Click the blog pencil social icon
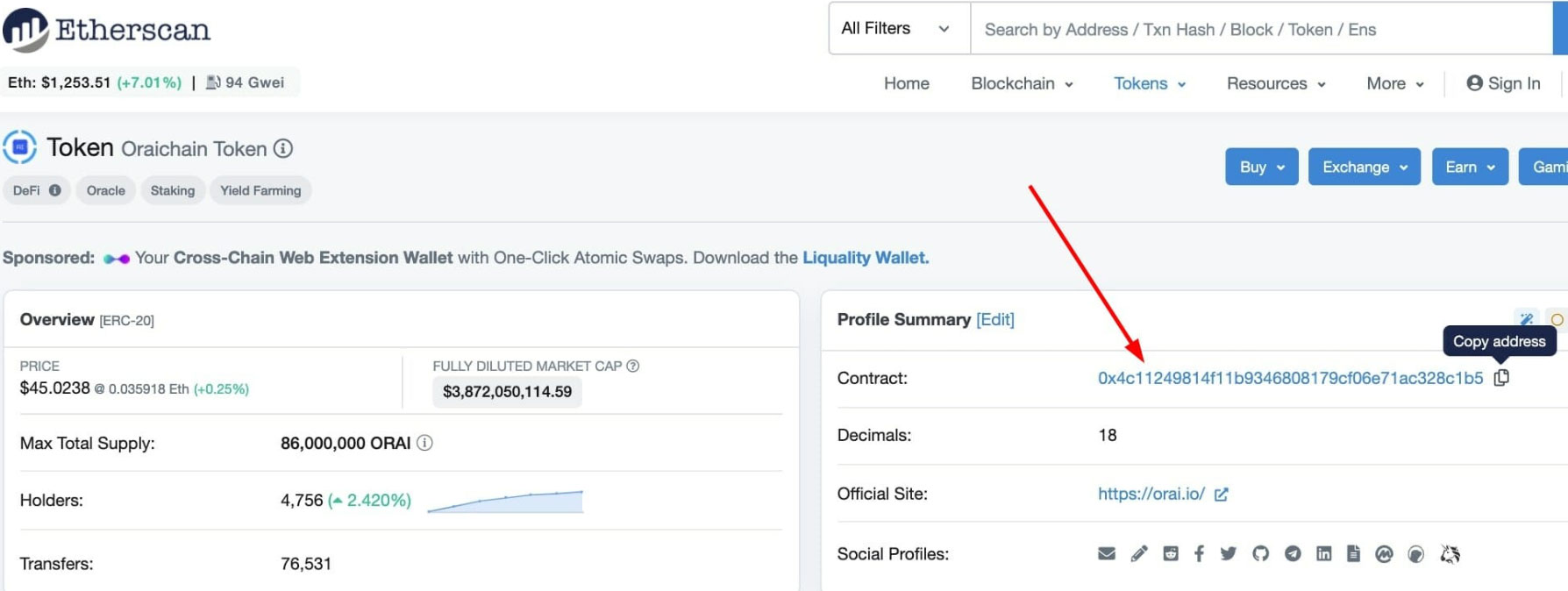 (1138, 553)
